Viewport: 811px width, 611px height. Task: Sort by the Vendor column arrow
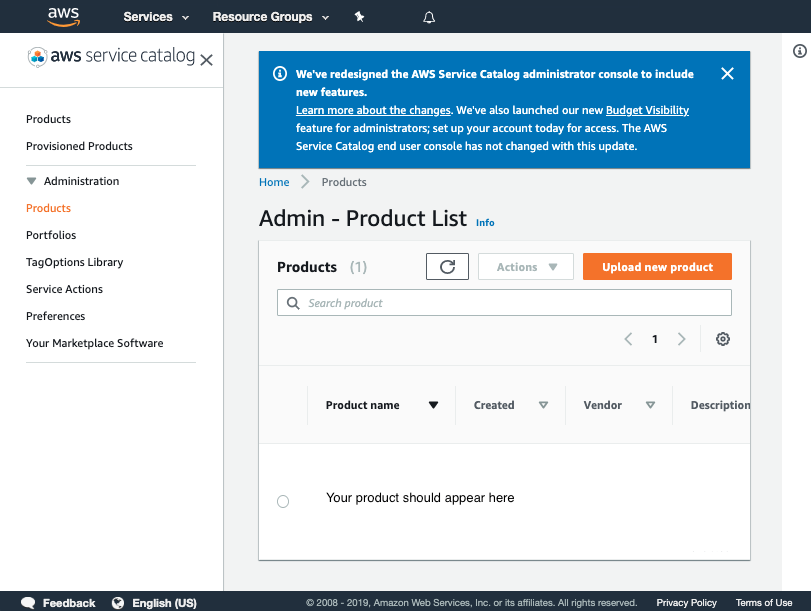(x=650, y=405)
